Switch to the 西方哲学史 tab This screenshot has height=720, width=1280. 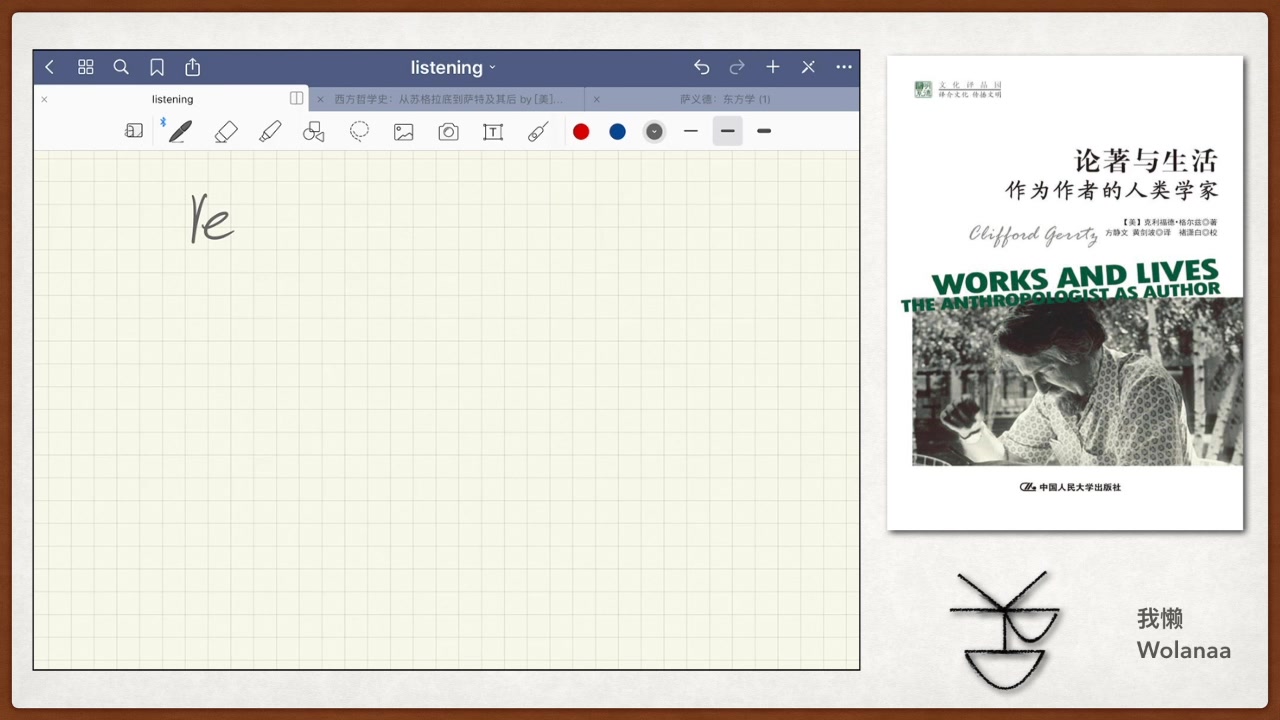point(448,99)
